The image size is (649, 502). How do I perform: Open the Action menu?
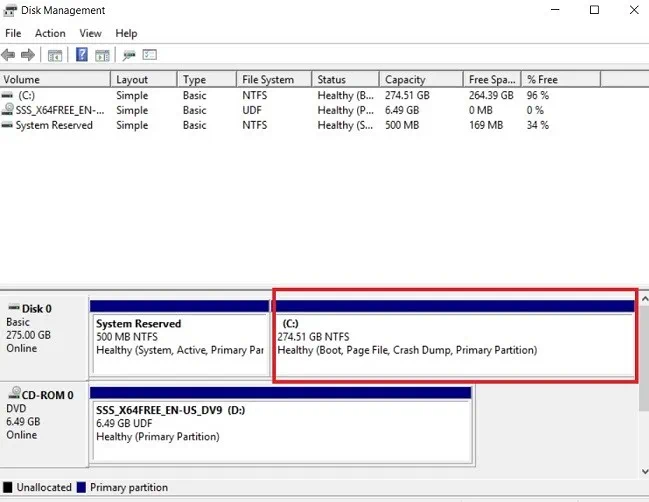[x=50, y=33]
